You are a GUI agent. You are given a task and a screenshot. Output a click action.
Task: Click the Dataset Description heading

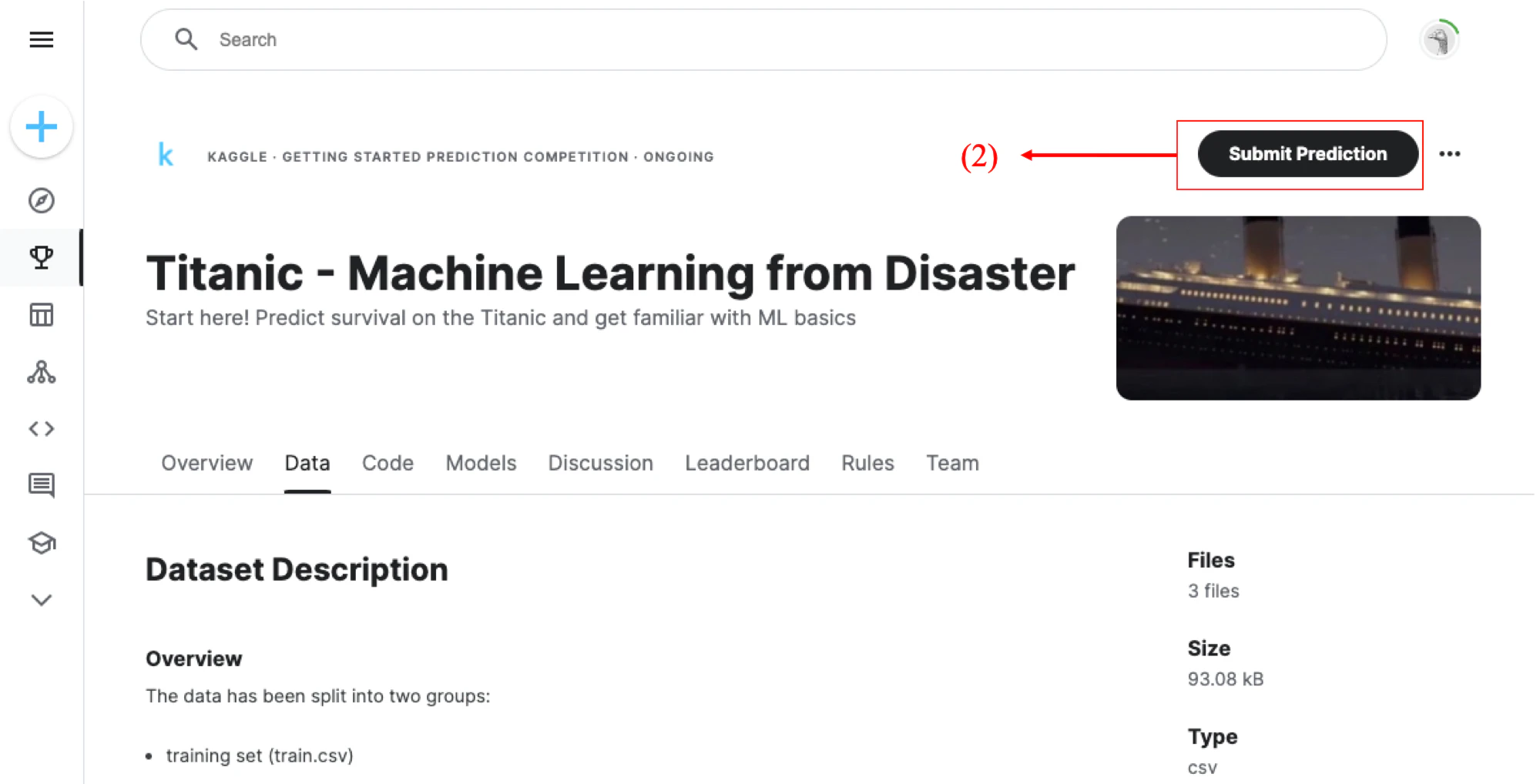point(297,570)
